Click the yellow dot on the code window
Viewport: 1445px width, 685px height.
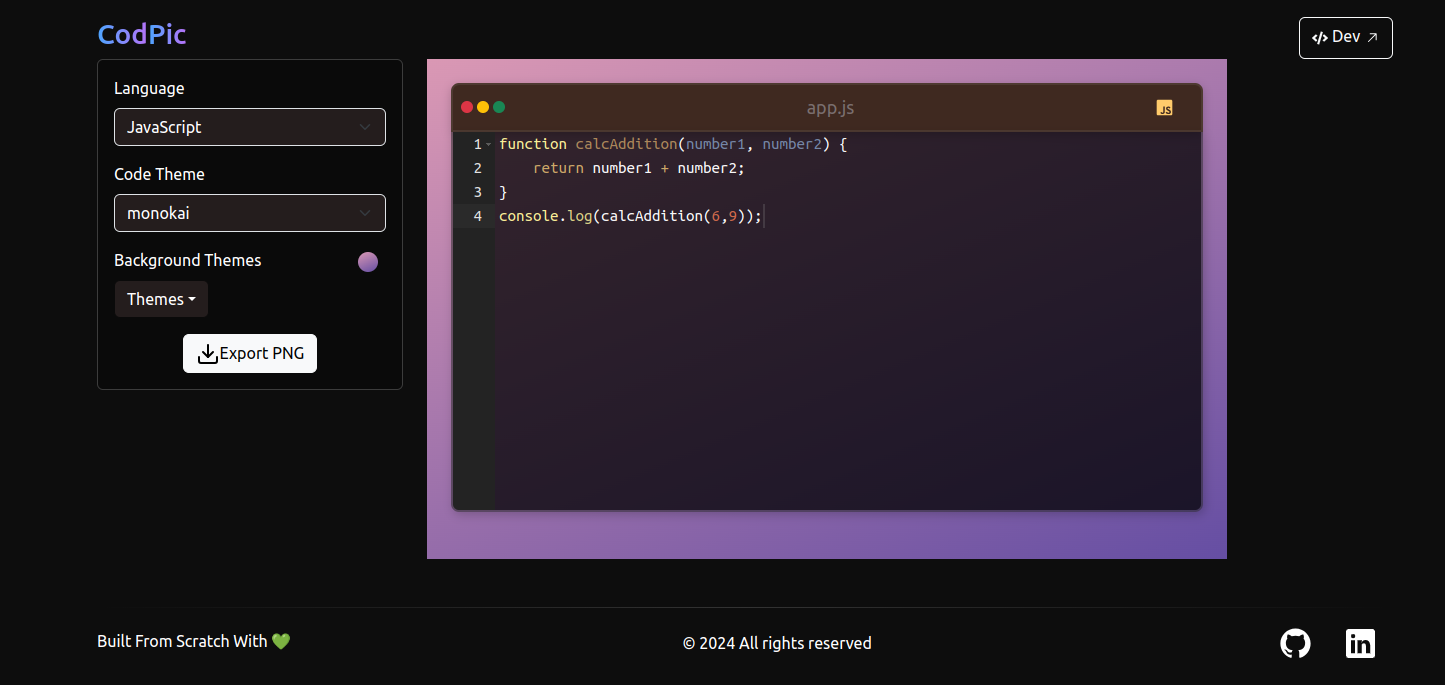[483, 107]
